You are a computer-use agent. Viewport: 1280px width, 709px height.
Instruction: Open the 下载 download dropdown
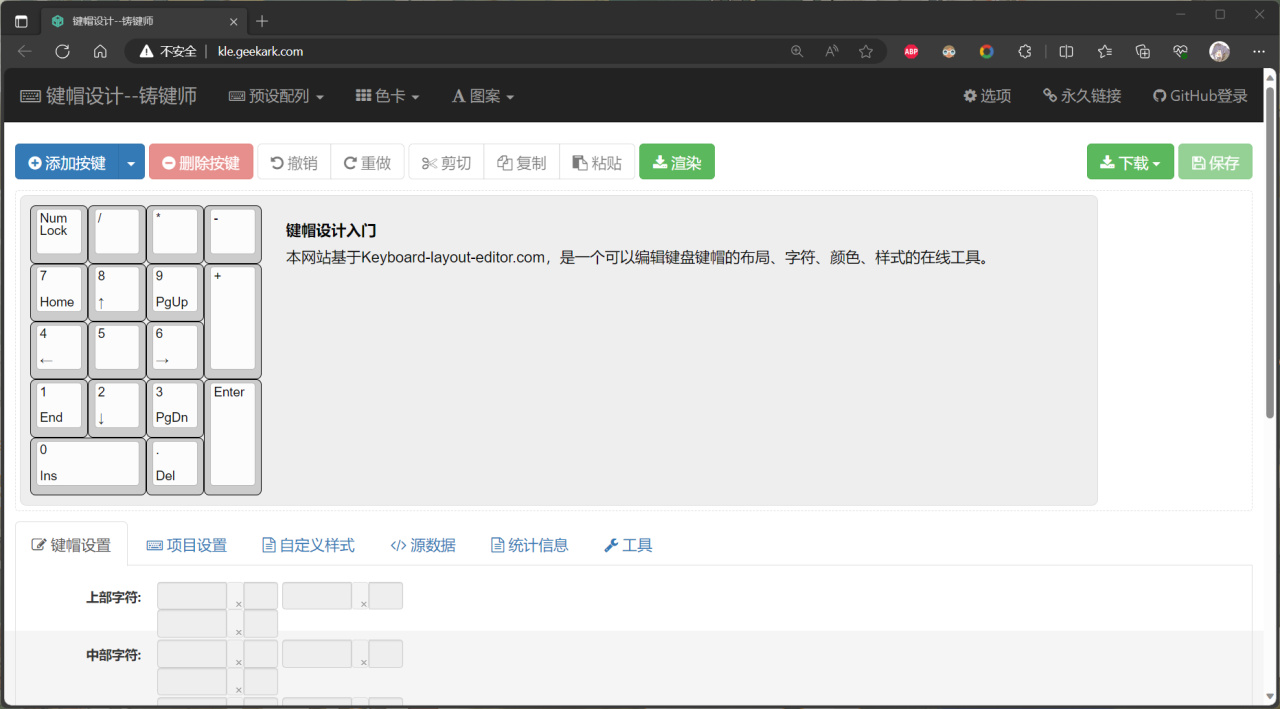pos(1130,162)
